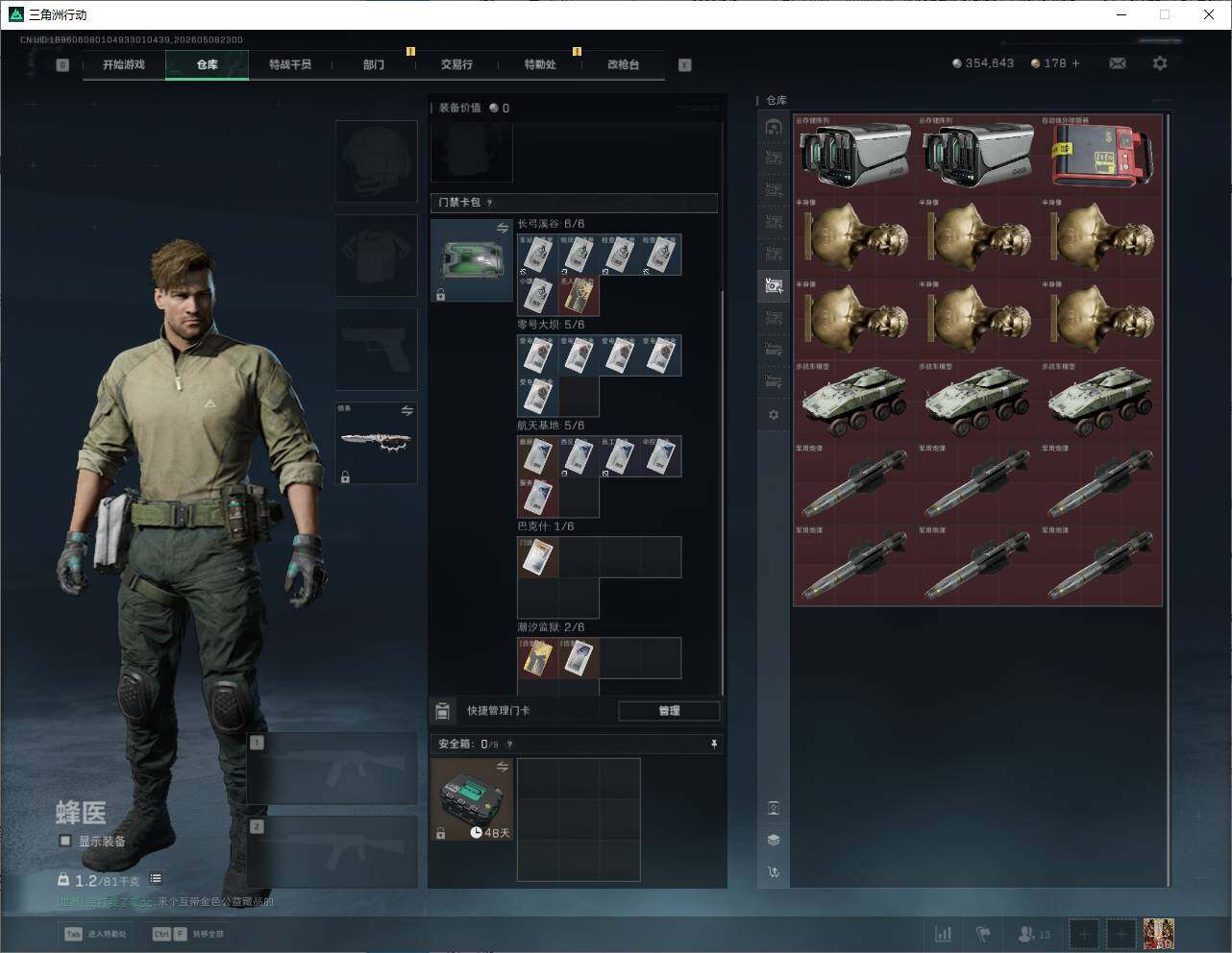Select the empty pistol slot
Screen dimensions: 1232x953
(377, 349)
